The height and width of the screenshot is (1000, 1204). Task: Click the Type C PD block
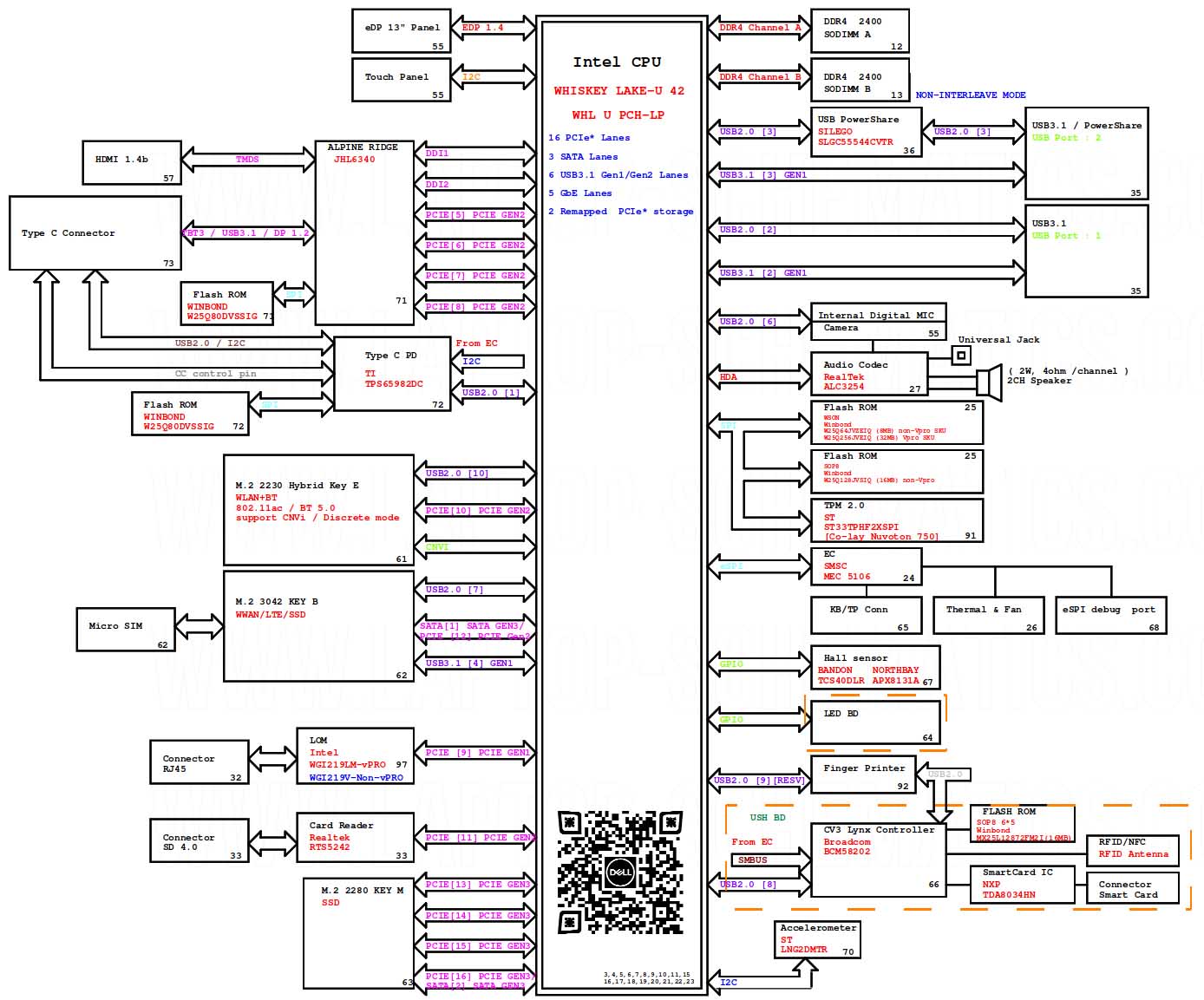point(392,374)
